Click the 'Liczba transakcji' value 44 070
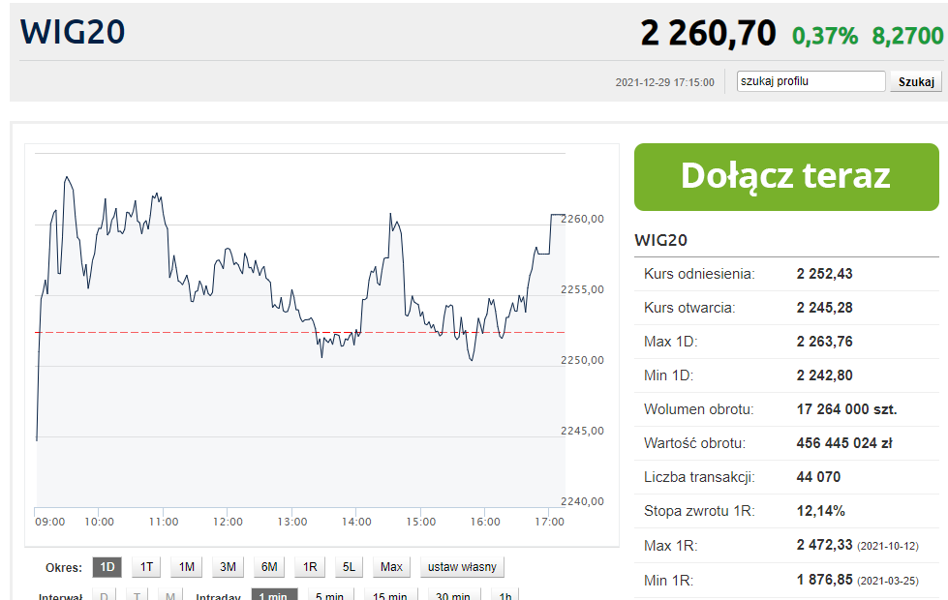Viewport: 948px width, 600px height. pos(818,477)
